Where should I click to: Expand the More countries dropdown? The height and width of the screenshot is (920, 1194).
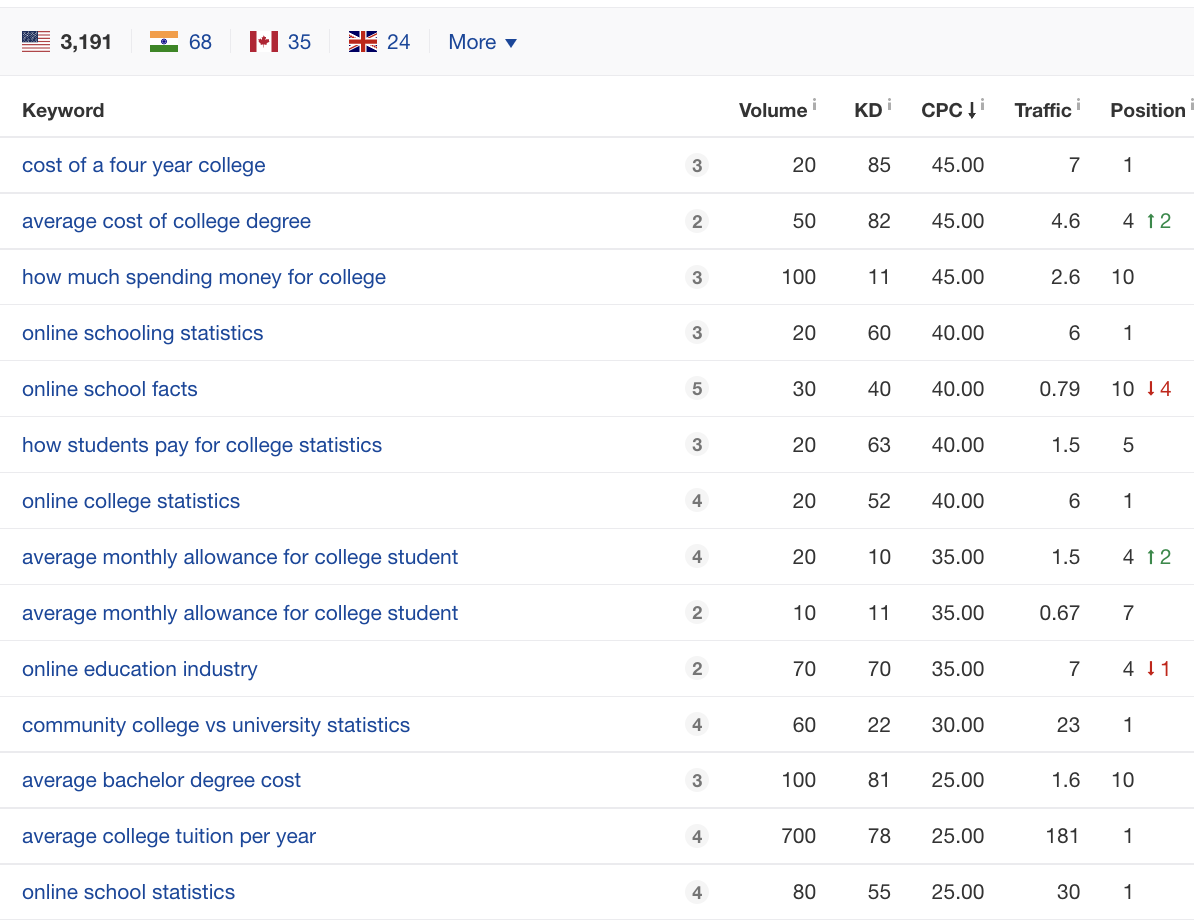(482, 42)
